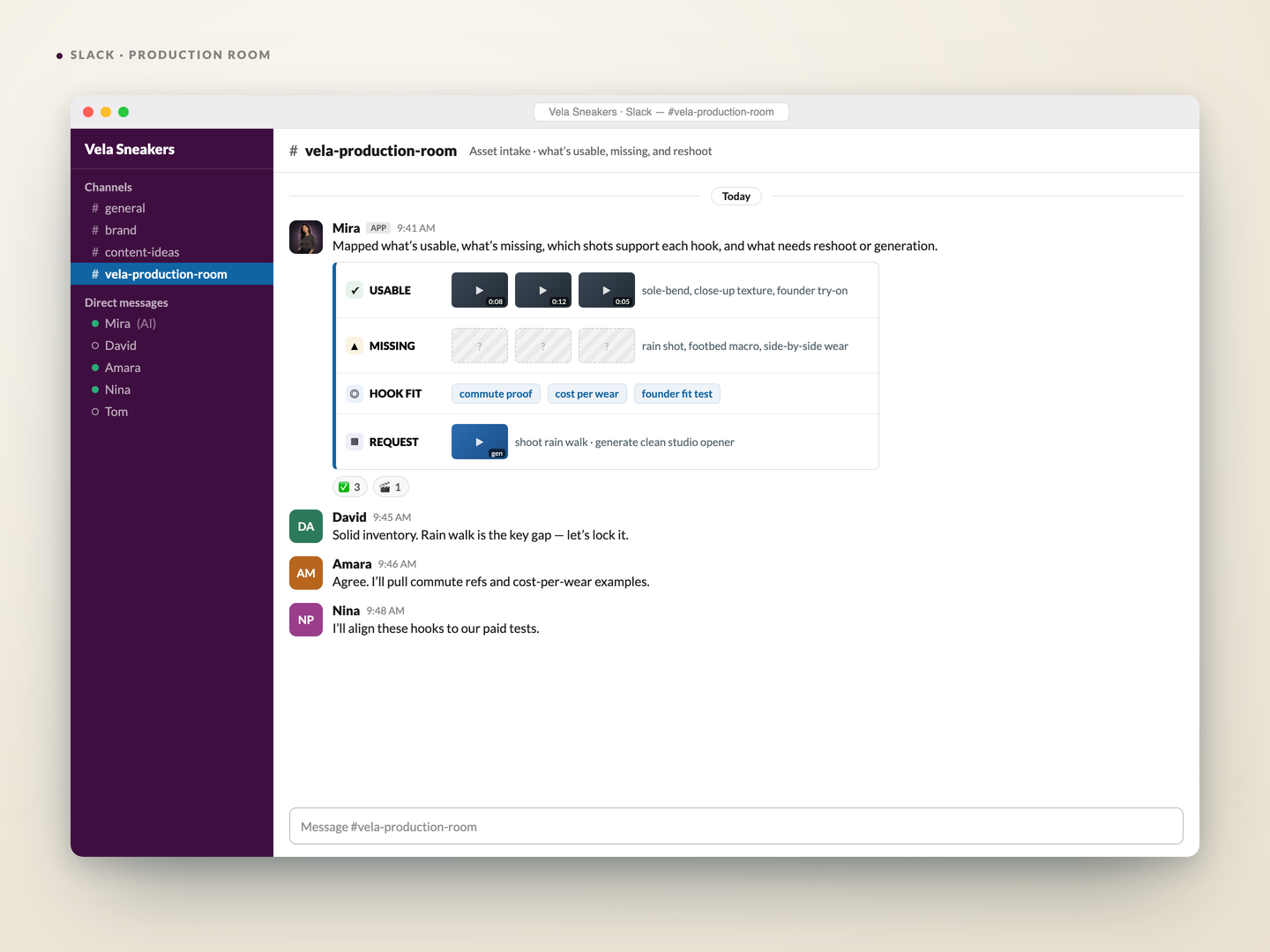Click the Vela Sneakers workspace name
Viewport: 1270px width, 952px height.
(130, 149)
